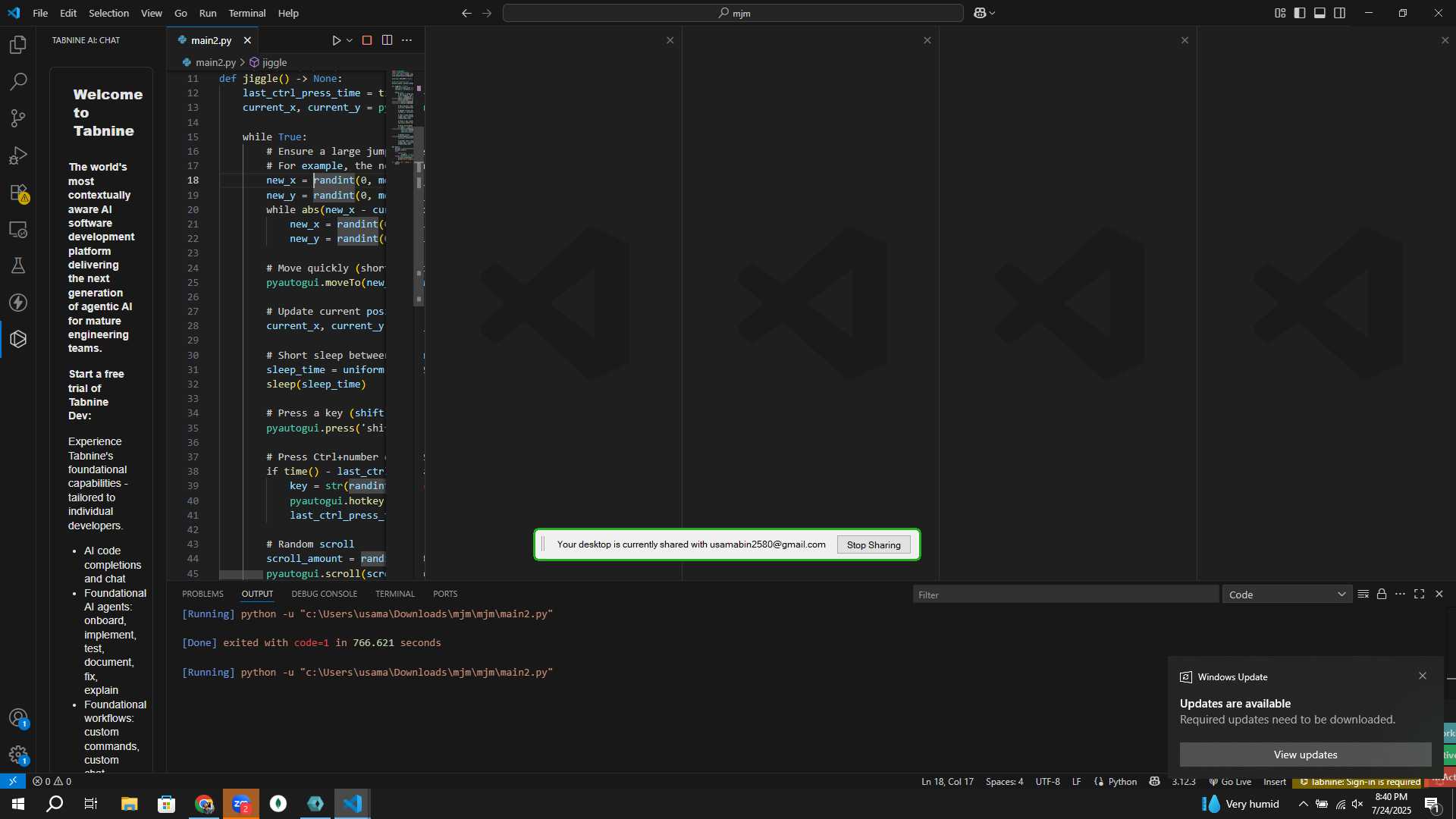The height and width of the screenshot is (819, 1456).
Task: Go to line via Ln 18, Col 17
Action: (x=947, y=781)
